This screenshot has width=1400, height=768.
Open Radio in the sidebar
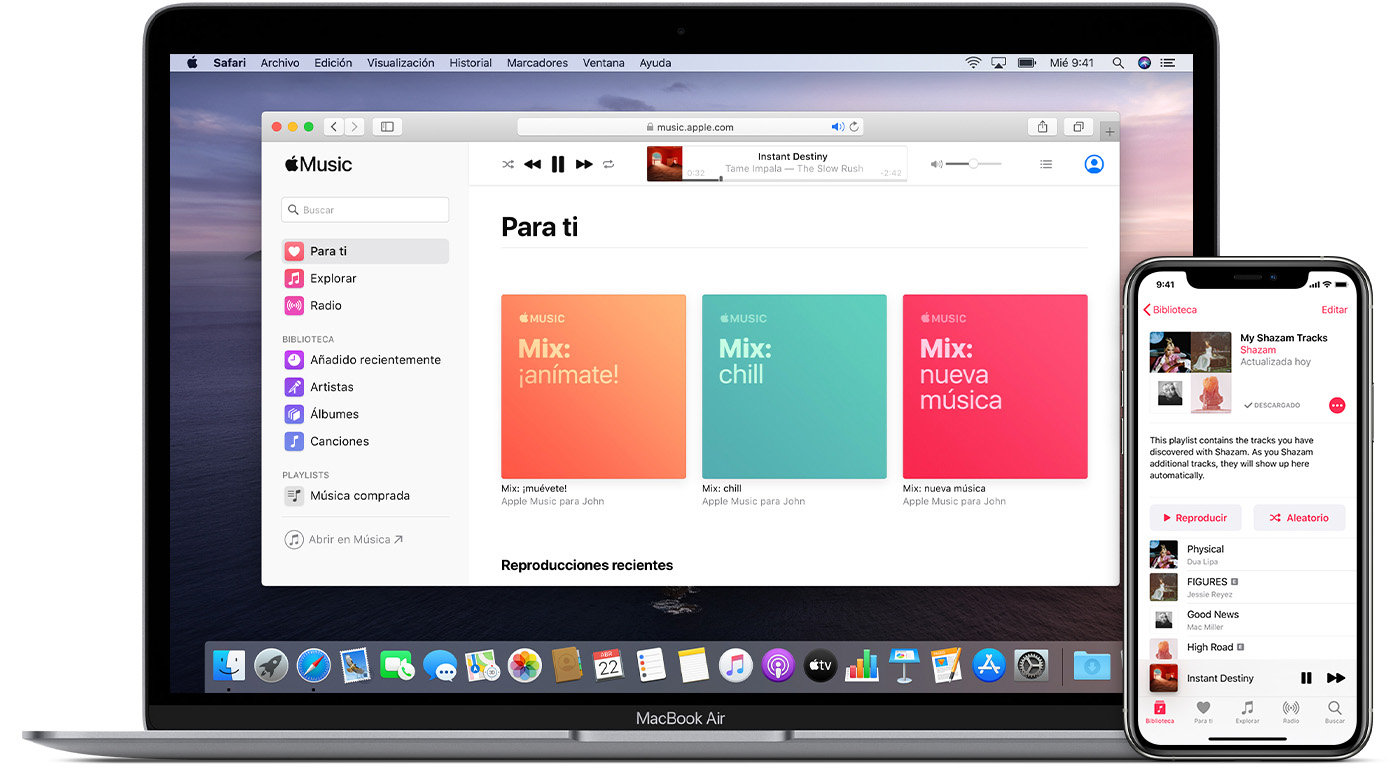click(x=365, y=305)
